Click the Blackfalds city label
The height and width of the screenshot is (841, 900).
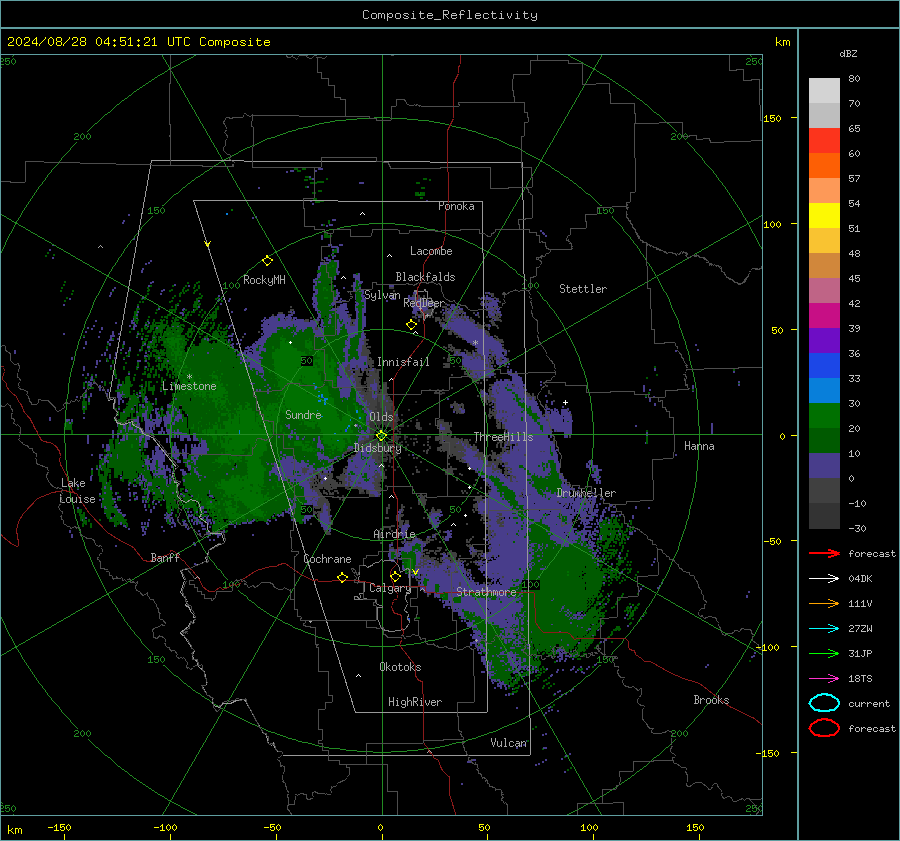pyautogui.click(x=425, y=277)
